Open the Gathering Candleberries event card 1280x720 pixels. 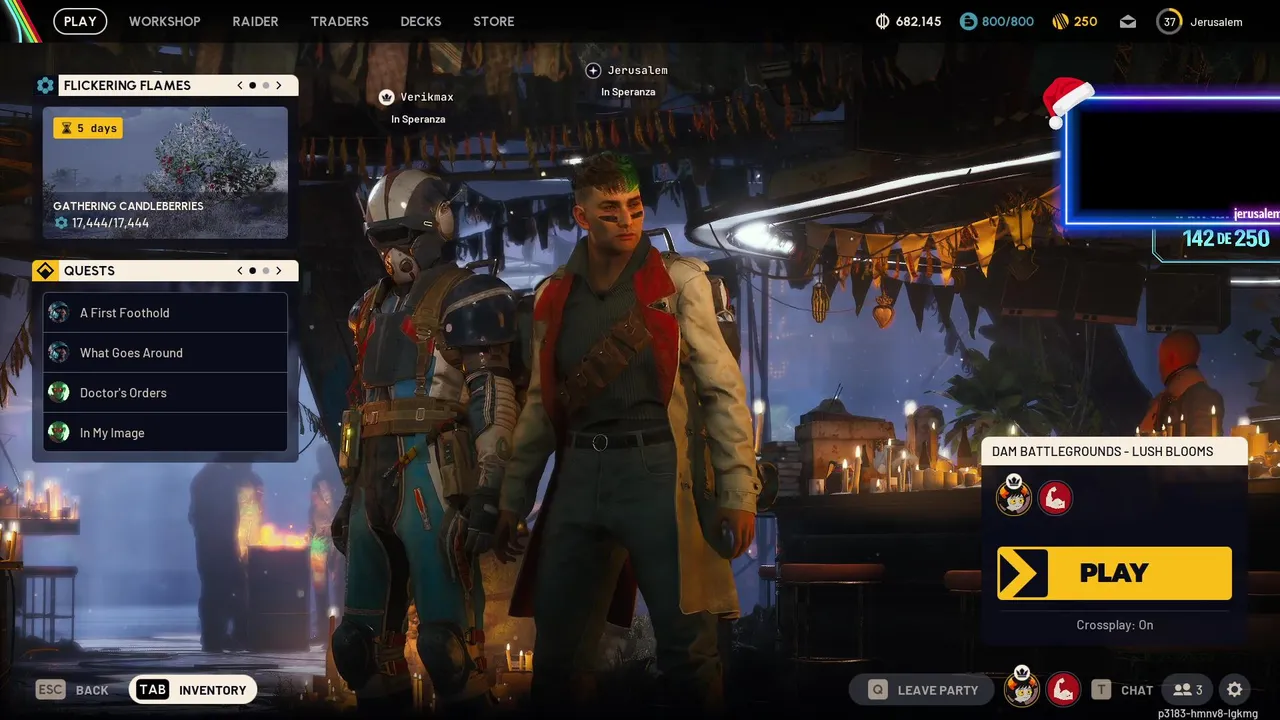point(165,173)
